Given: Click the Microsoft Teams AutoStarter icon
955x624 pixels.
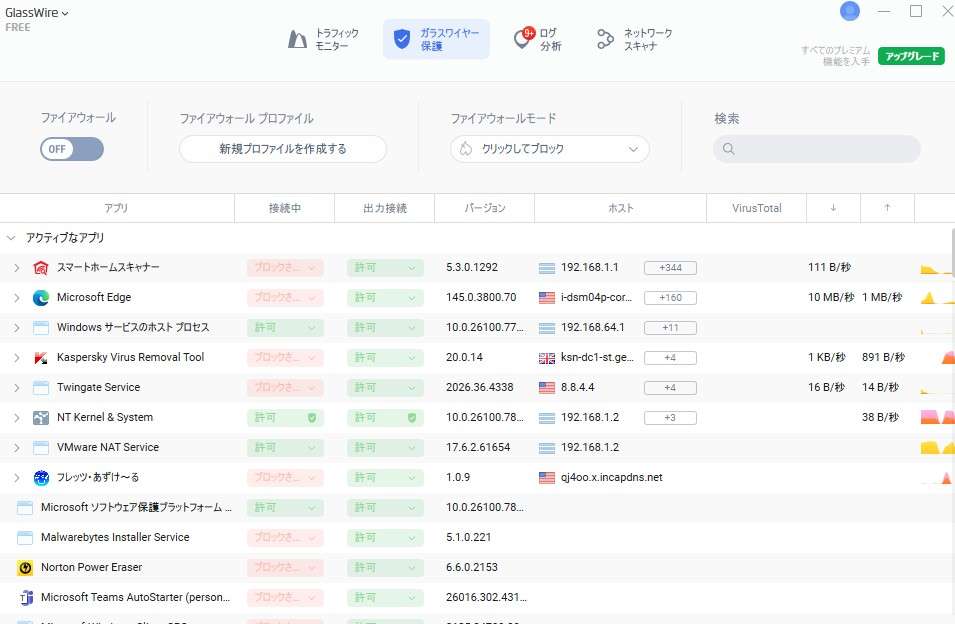Looking at the screenshot, I should pos(27,597).
